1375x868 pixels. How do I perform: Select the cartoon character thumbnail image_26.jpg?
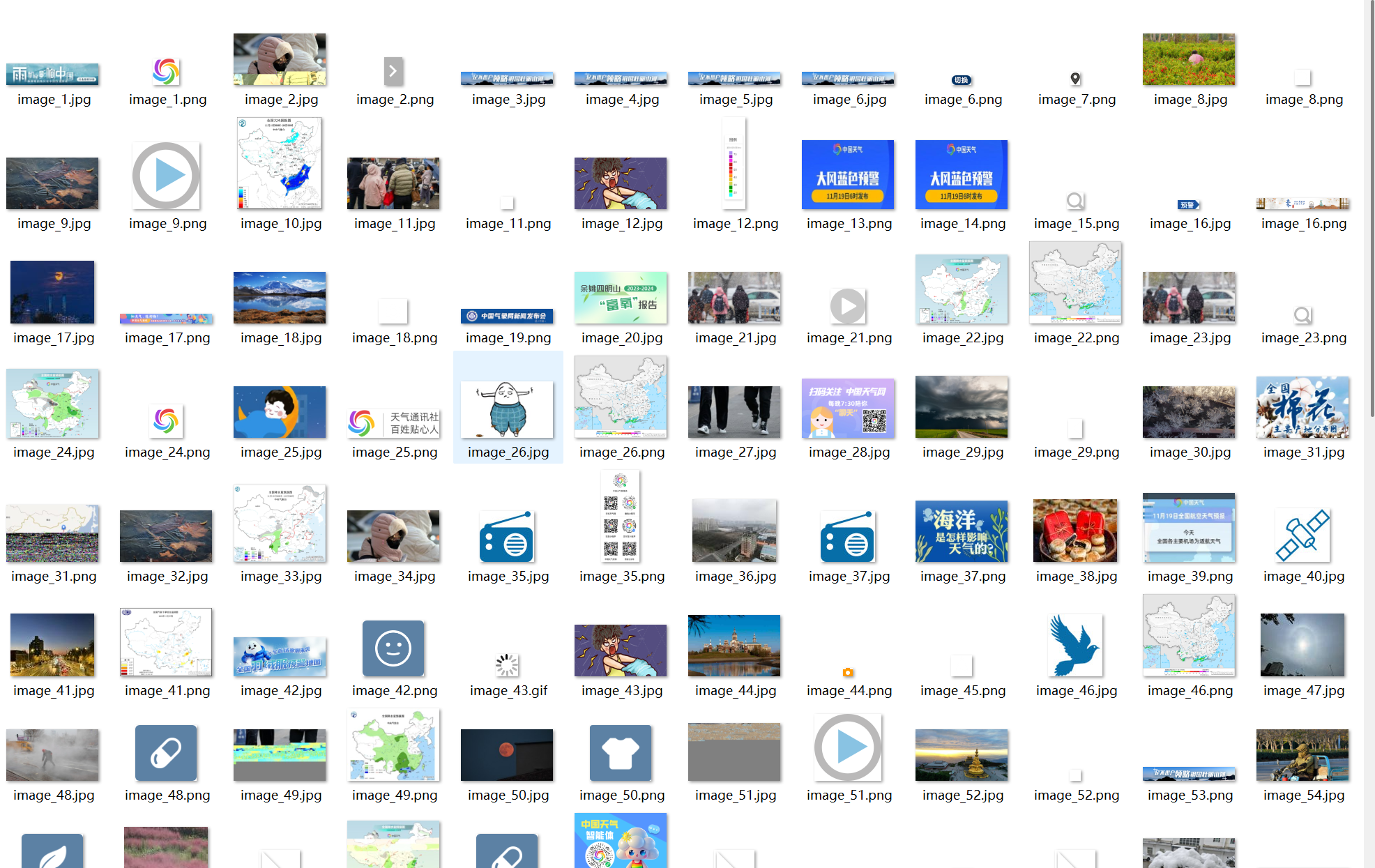click(x=507, y=409)
